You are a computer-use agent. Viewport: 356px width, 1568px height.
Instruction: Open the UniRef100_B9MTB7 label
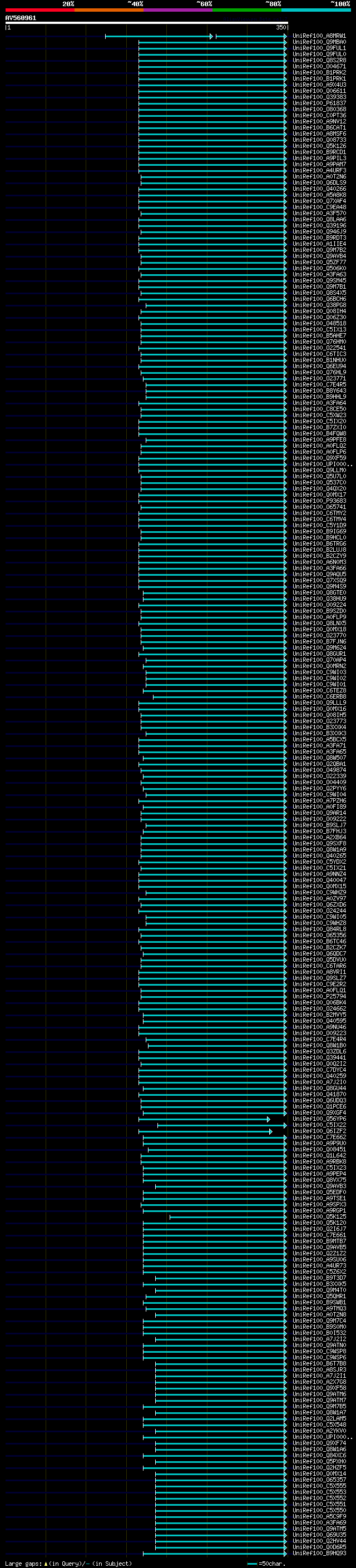(x=319, y=1241)
